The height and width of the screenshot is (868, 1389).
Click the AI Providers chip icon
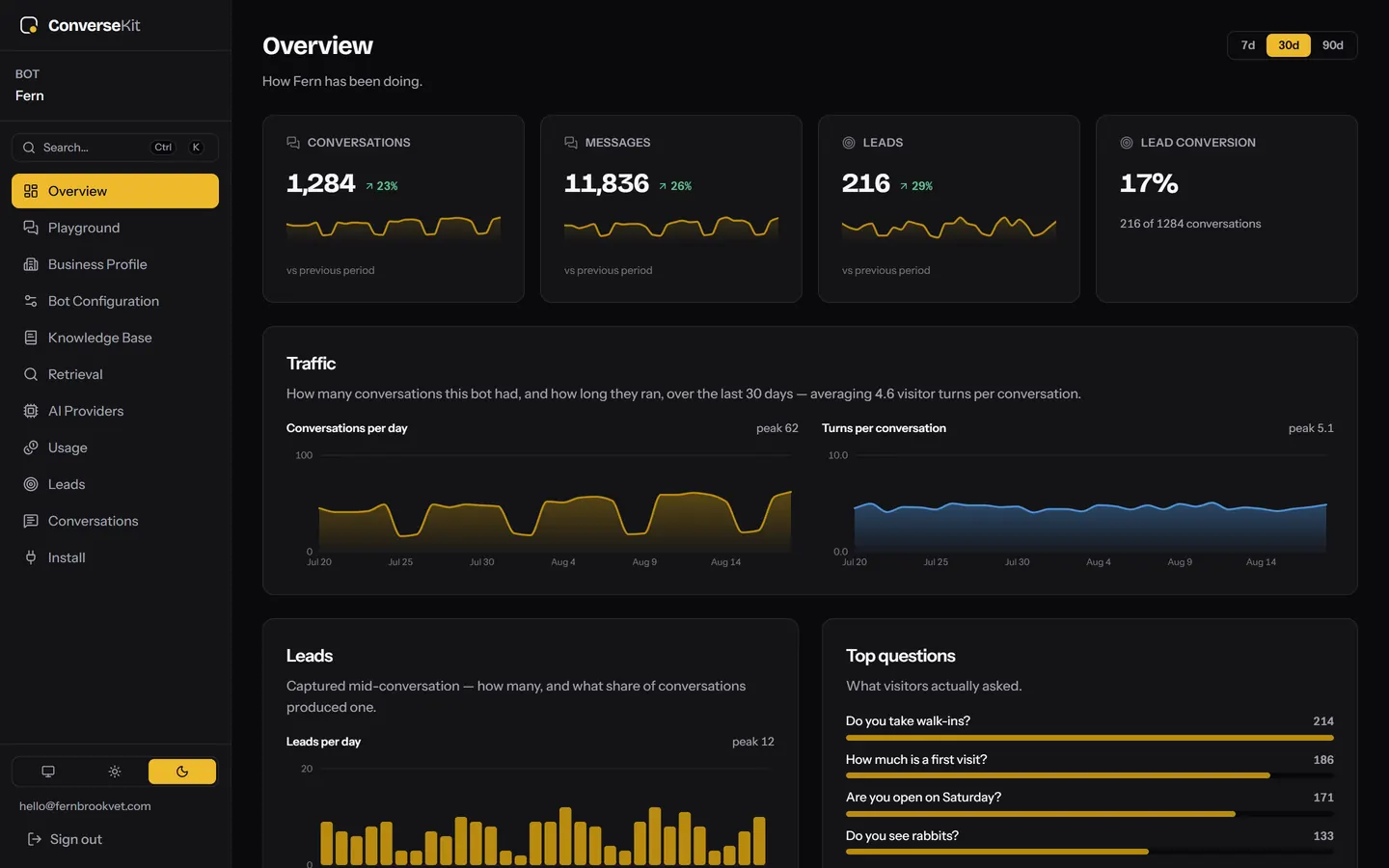coord(31,411)
